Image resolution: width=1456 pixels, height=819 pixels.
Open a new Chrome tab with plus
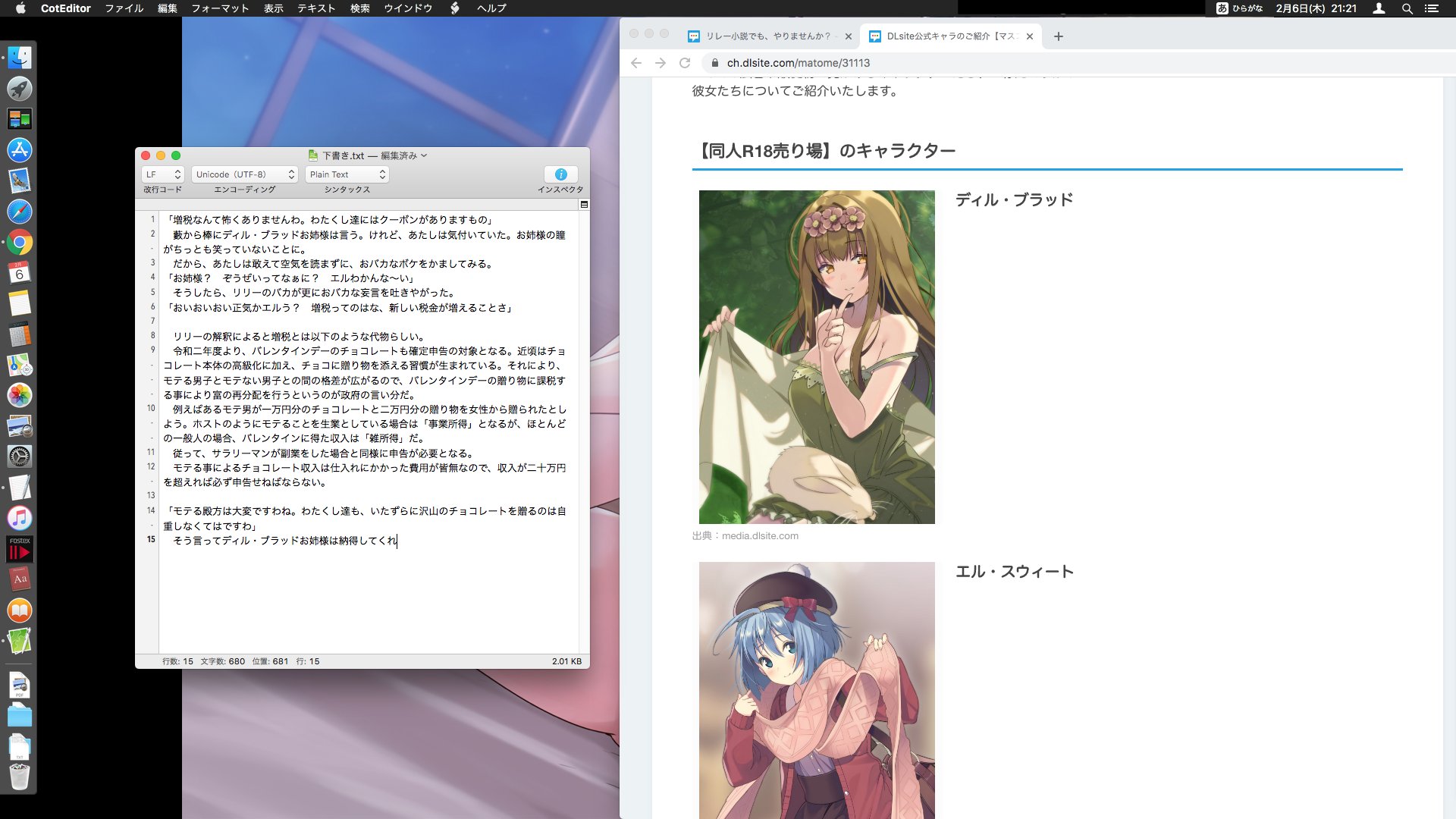pos(1059,36)
